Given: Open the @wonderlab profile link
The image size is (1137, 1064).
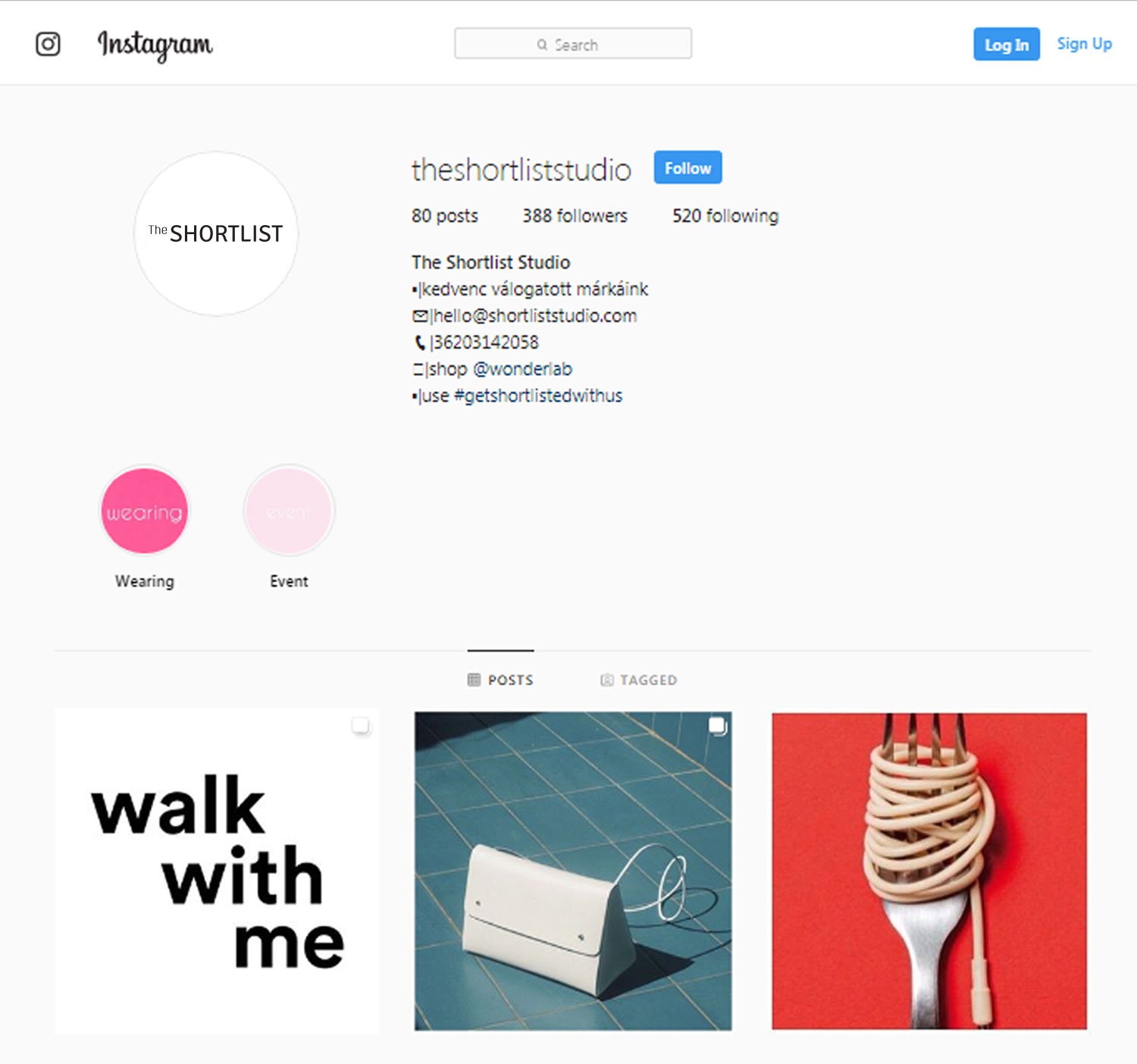Looking at the screenshot, I should point(522,369).
